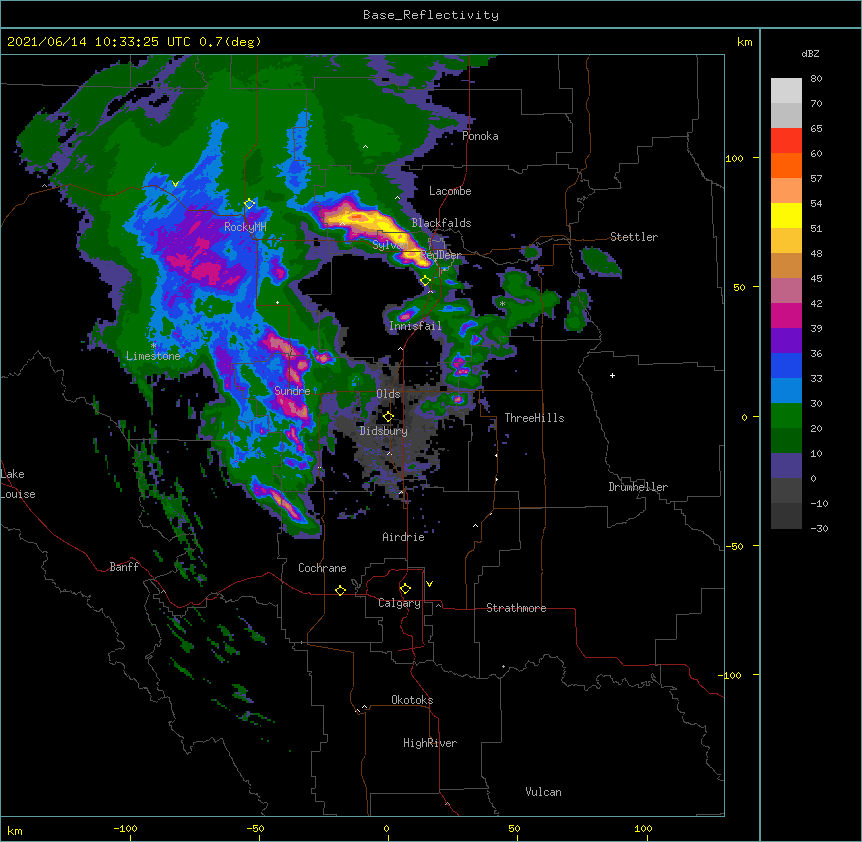This screenshot has width=862, height=842.
Task: Click the 80 value on the dBZ scale
Action: [816, 79]
